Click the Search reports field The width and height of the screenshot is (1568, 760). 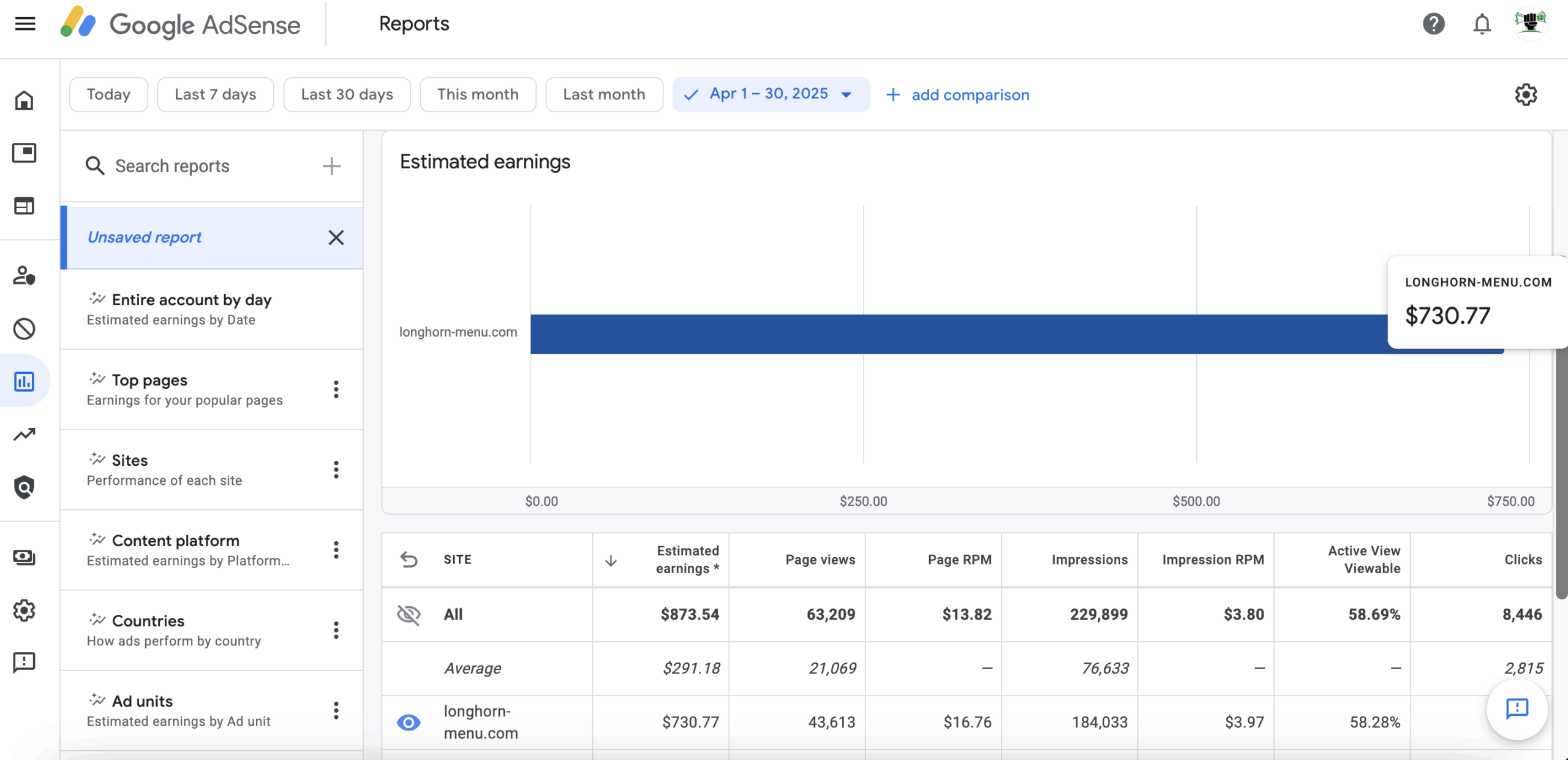click(x=211, y=165)
